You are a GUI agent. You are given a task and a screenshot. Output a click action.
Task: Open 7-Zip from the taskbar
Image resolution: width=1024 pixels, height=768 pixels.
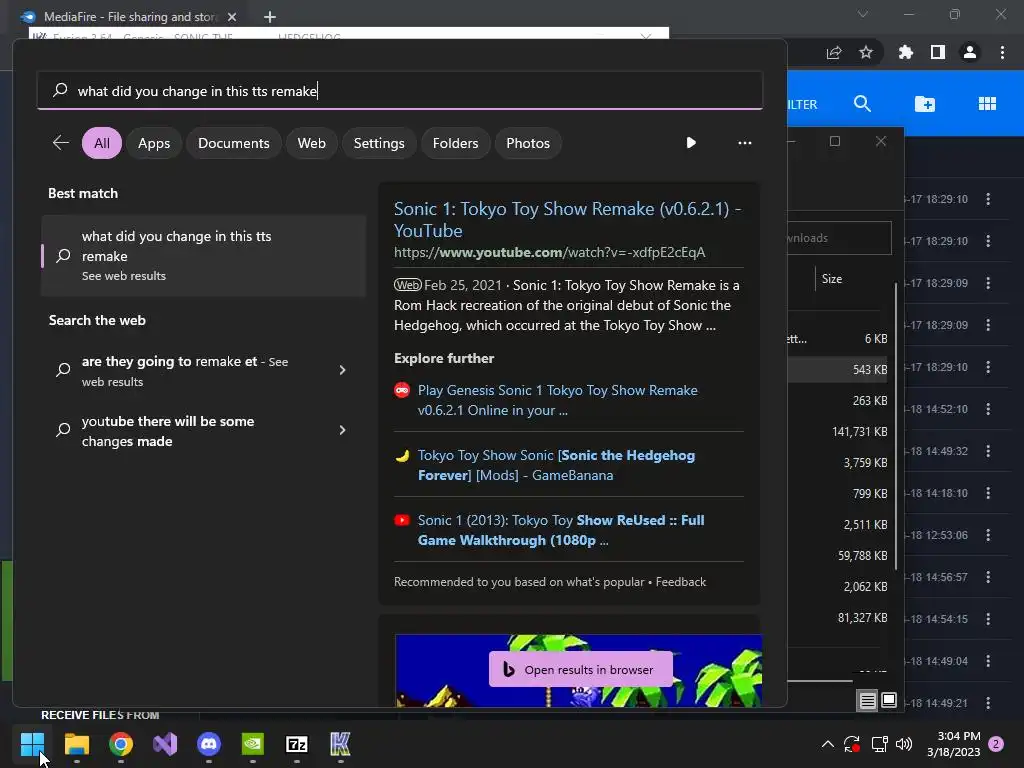coord(296,744)
